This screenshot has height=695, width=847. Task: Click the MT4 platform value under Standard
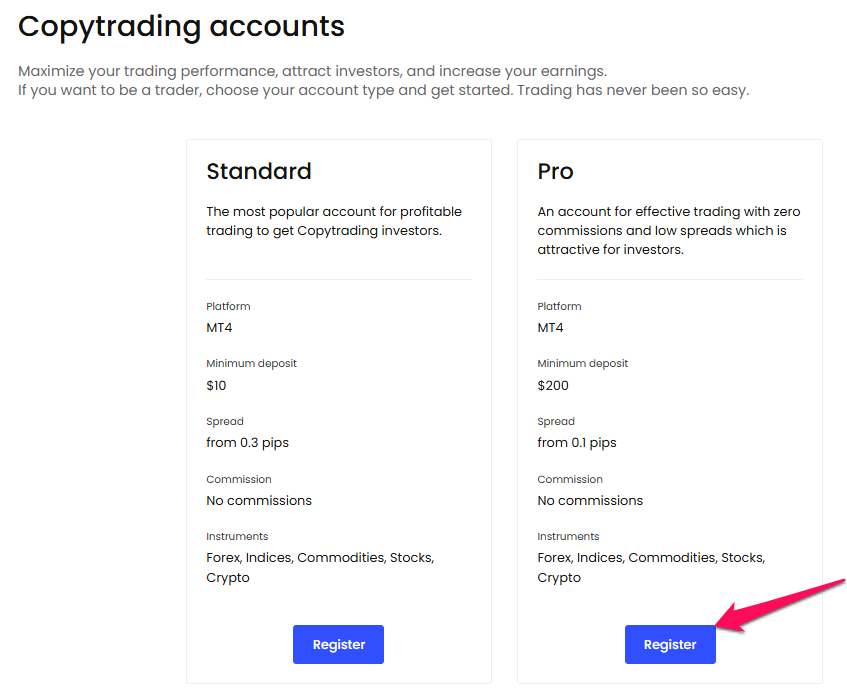coord(219,327)
